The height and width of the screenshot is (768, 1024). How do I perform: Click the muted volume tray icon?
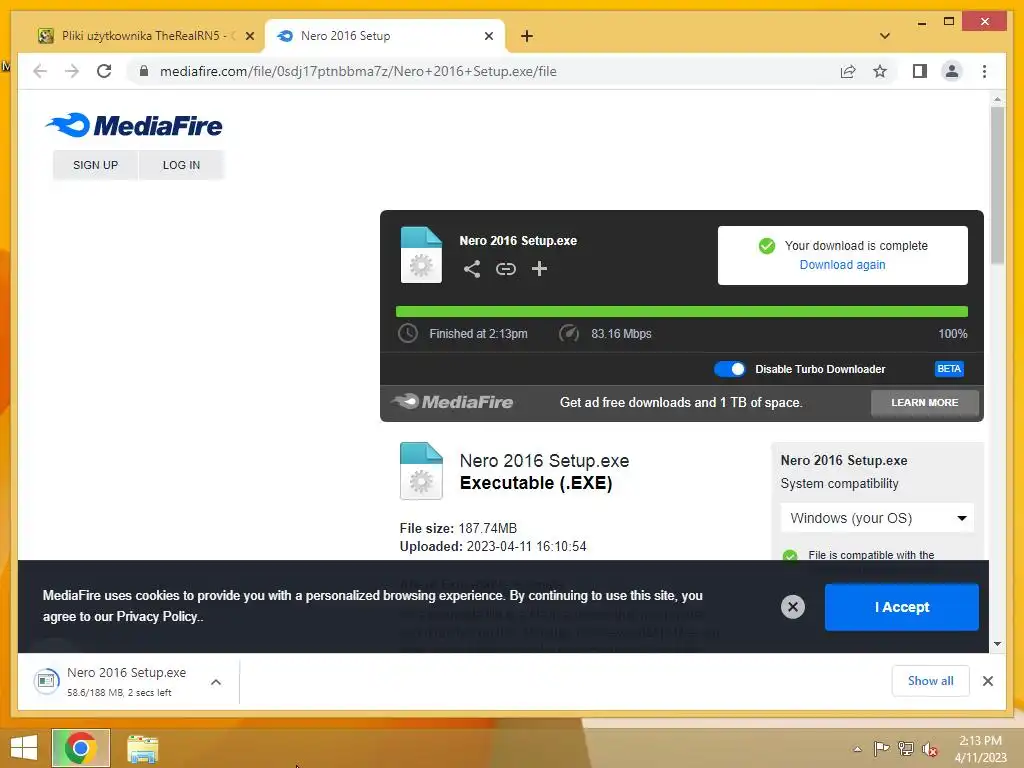click(930, 750)
